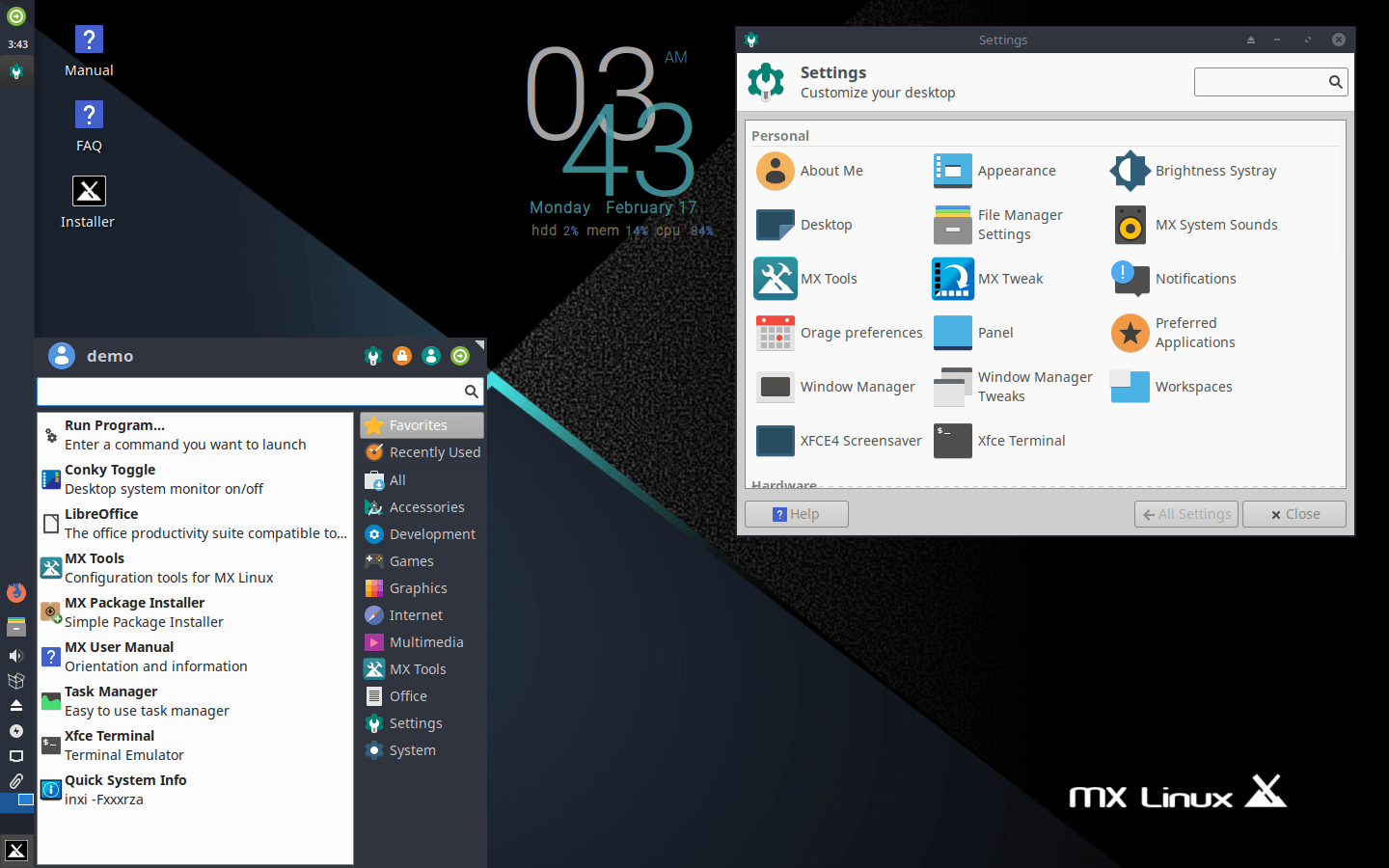This screenshot has width=1389, height=868.
Task: Select Recently Used category
Action: point(422,452)
